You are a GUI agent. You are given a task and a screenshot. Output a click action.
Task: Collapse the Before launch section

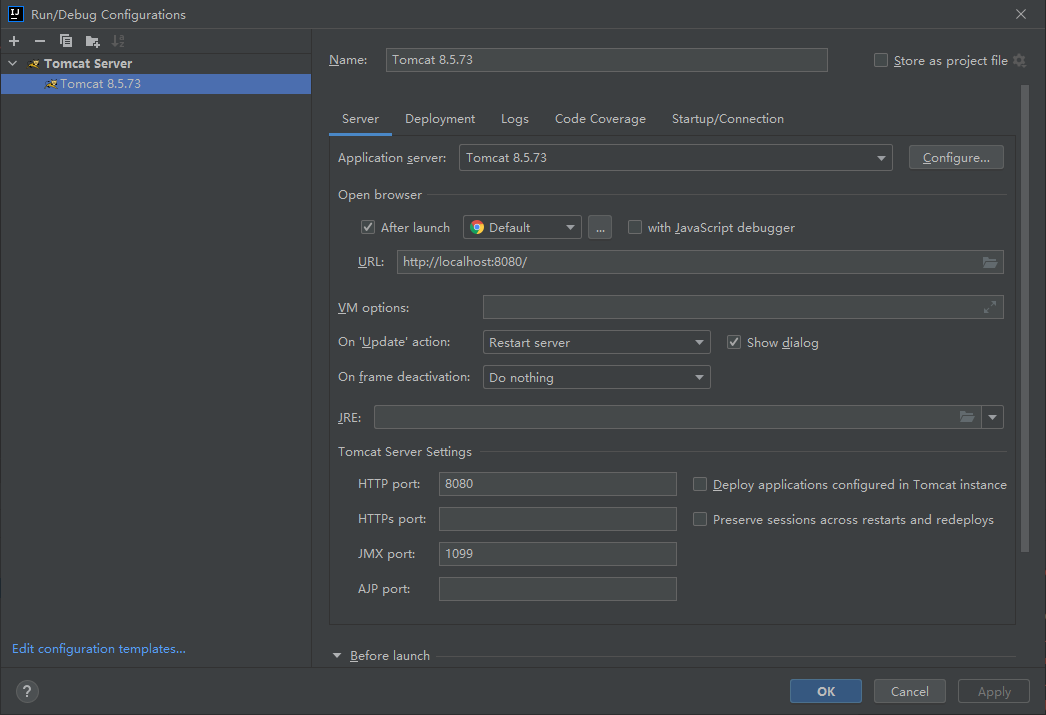point(338,656)
